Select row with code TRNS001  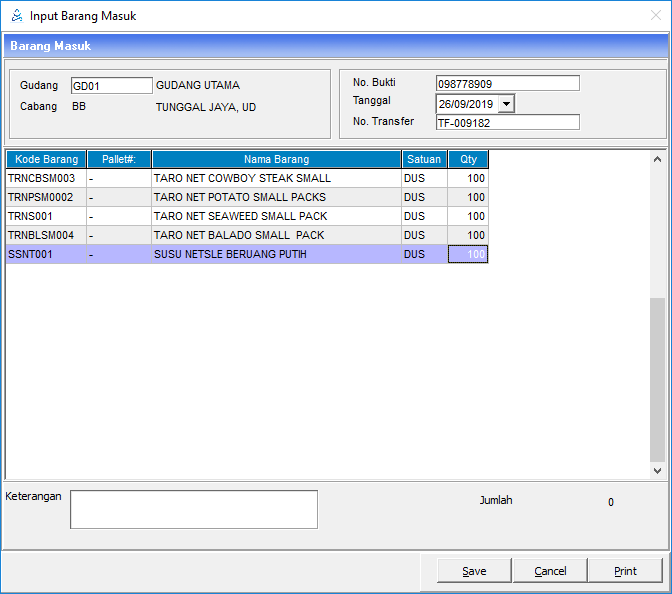tap(46, 216)
